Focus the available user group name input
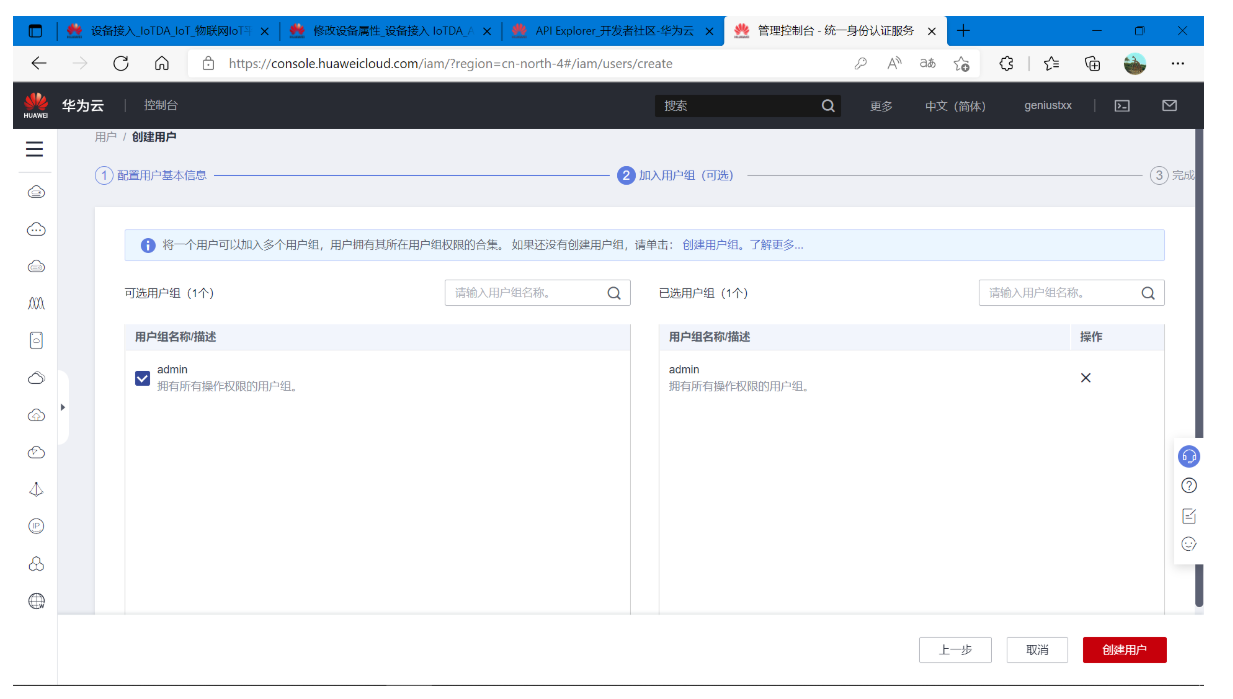The height and width of the screenshot is (699, 1233). pos(525,293)
